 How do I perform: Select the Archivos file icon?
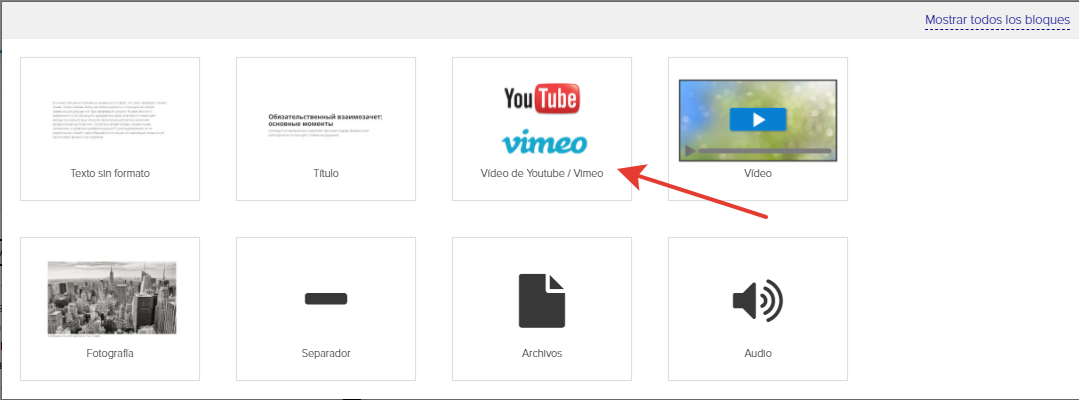542,300
